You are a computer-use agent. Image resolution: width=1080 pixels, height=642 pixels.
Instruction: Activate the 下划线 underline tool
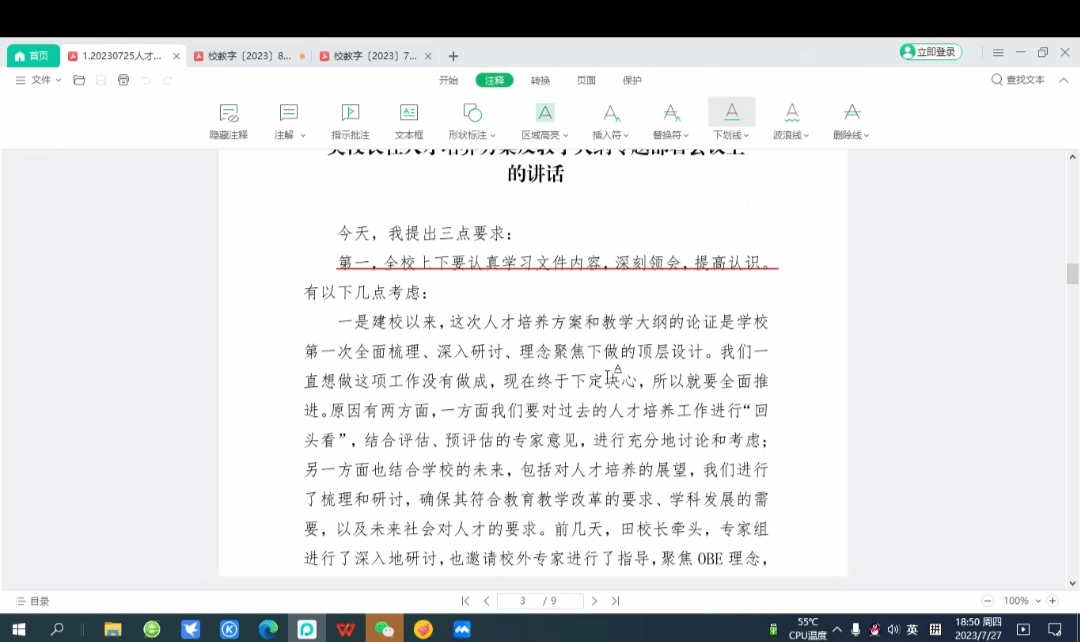pos(731,113)
